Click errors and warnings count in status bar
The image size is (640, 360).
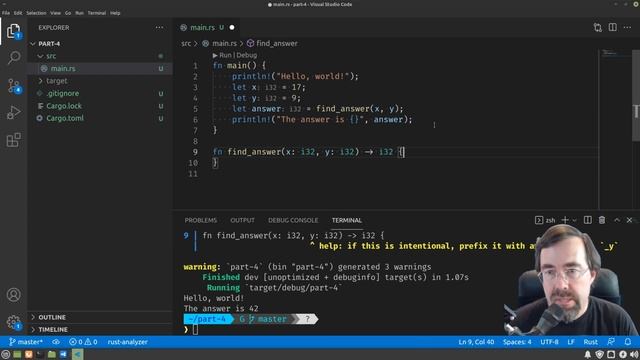click(83, 342)
